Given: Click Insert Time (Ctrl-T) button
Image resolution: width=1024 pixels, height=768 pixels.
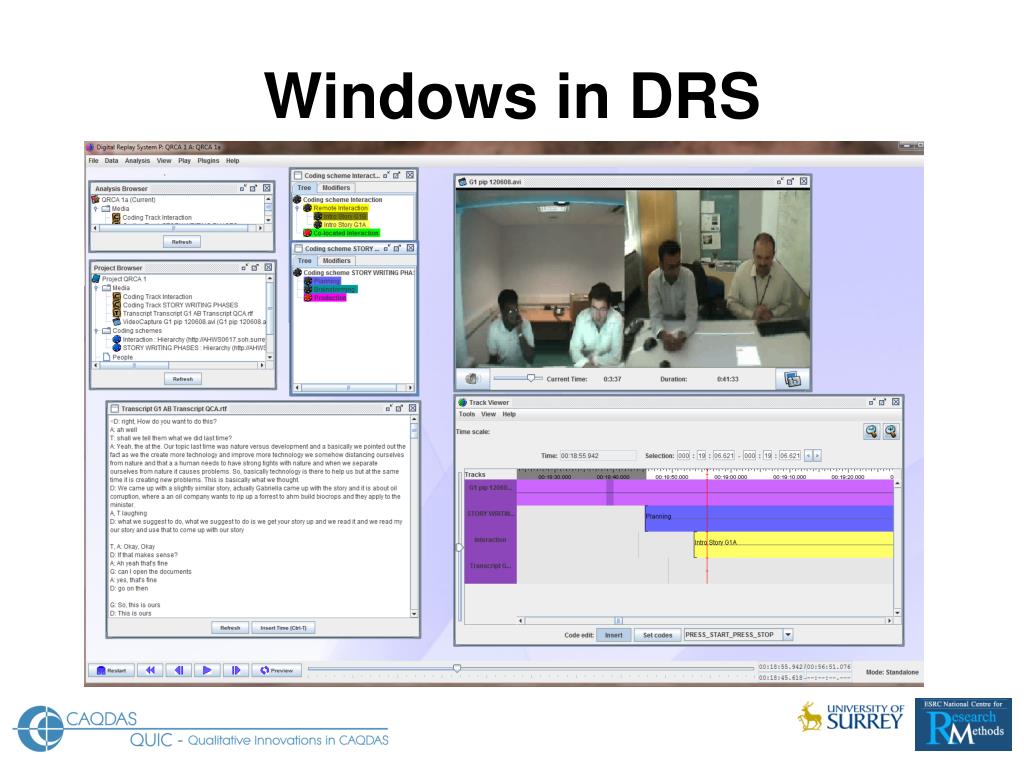Looking at the screenshot, I should pyautogui.click(x=283, y=628).
